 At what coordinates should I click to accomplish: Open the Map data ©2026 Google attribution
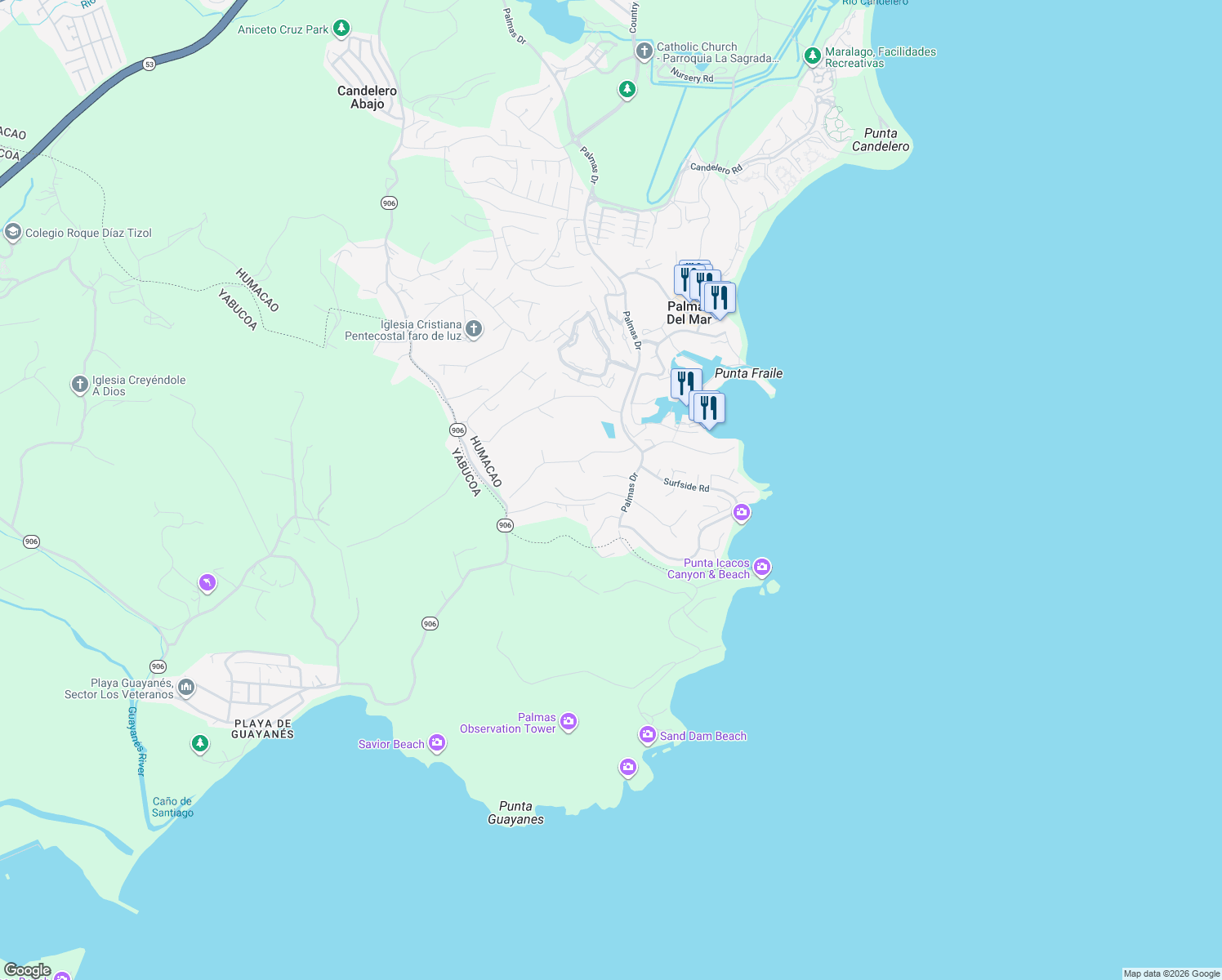[1172, 973]
